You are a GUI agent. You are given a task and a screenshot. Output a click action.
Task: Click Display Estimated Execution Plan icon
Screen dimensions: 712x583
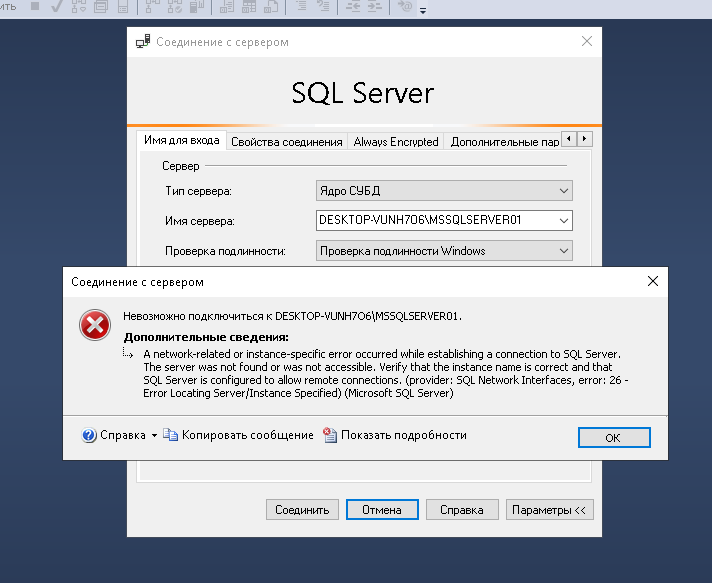[x=79, y=6]
